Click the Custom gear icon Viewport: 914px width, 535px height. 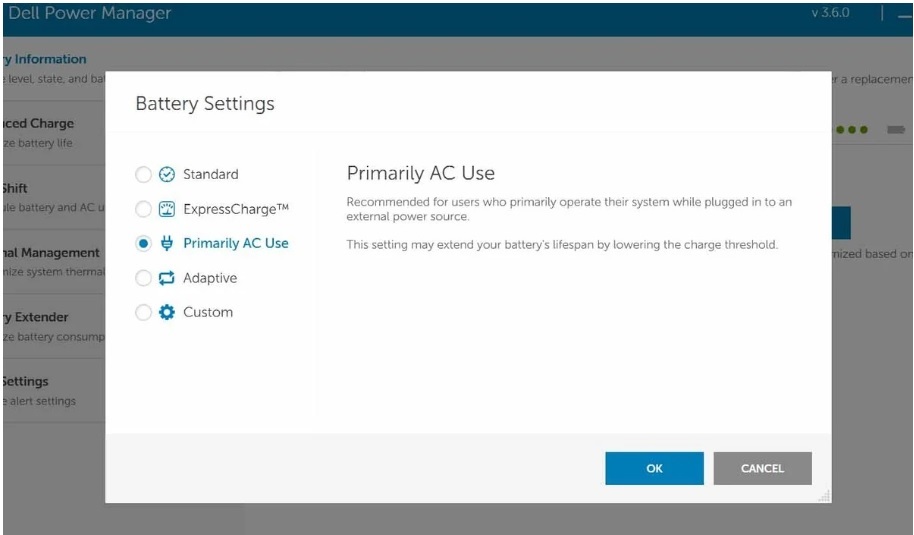pos(167,312)
